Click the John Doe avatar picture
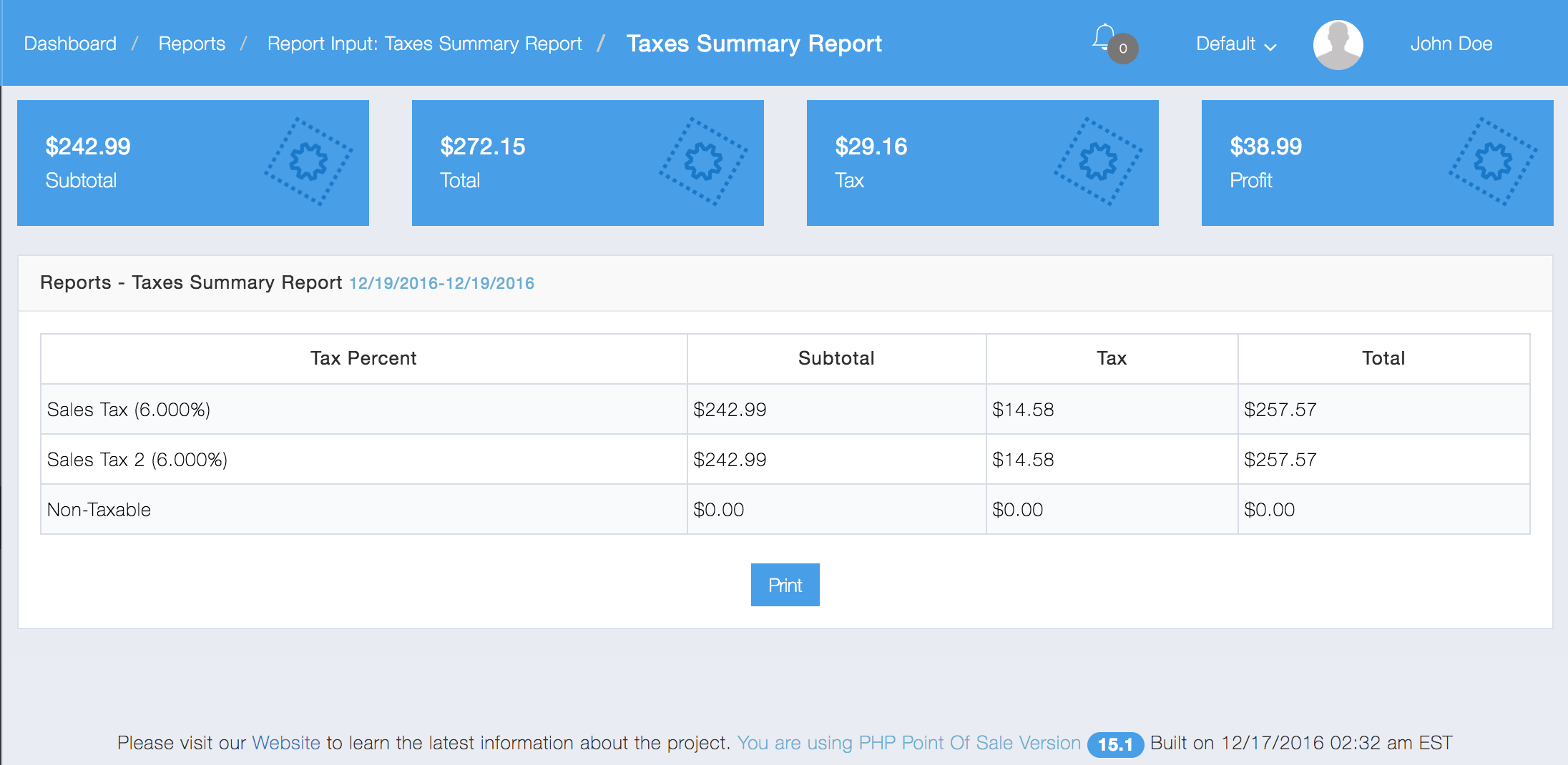 [x=1338, y=44]
